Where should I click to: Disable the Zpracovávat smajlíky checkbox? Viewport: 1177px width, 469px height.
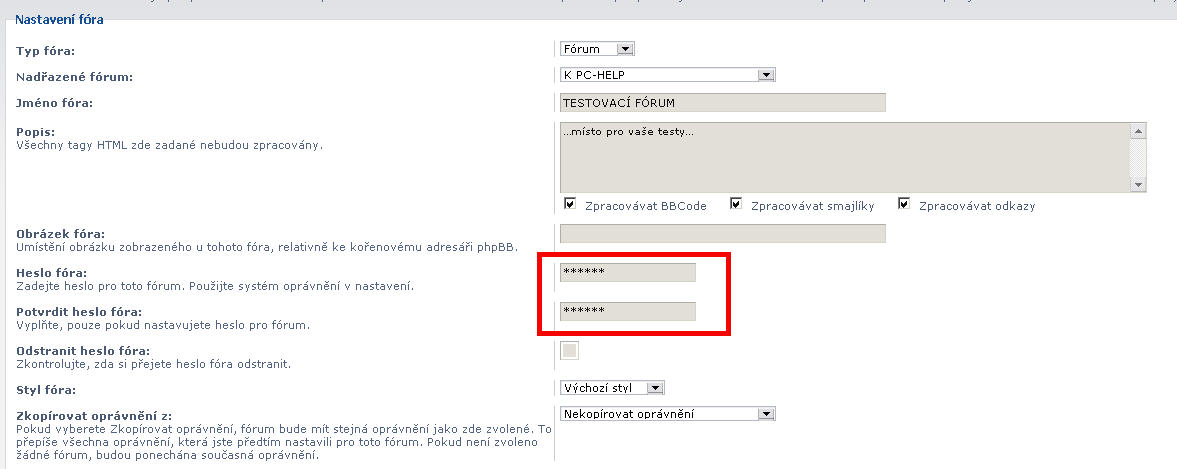(x=736, y=204)
